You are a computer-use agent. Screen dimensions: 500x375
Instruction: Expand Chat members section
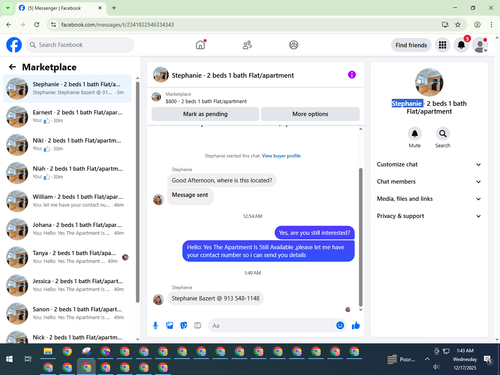(x=429, y=182)
